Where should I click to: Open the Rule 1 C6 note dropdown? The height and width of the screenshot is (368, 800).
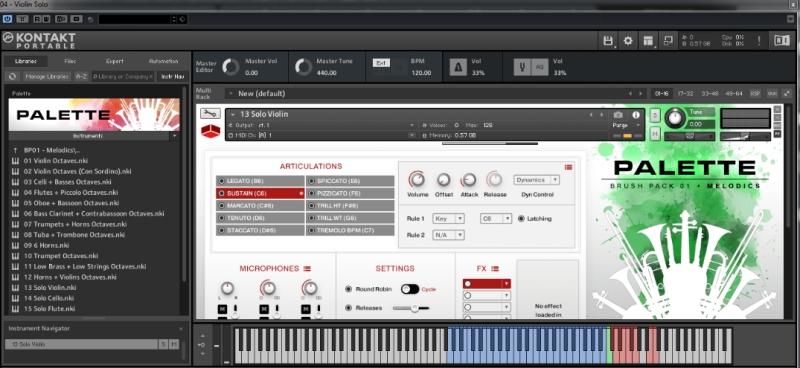(496, 218)
